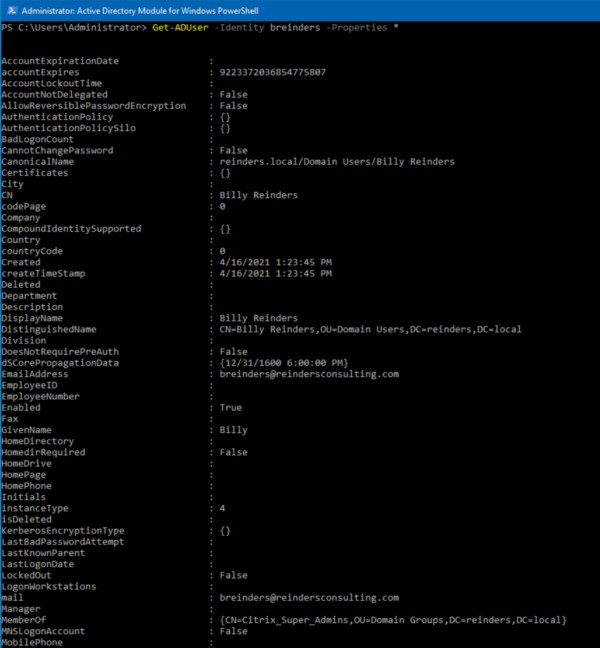
Task: Click the 'DoesNotRequirePreAuth' property name
Action: point(60,351)
